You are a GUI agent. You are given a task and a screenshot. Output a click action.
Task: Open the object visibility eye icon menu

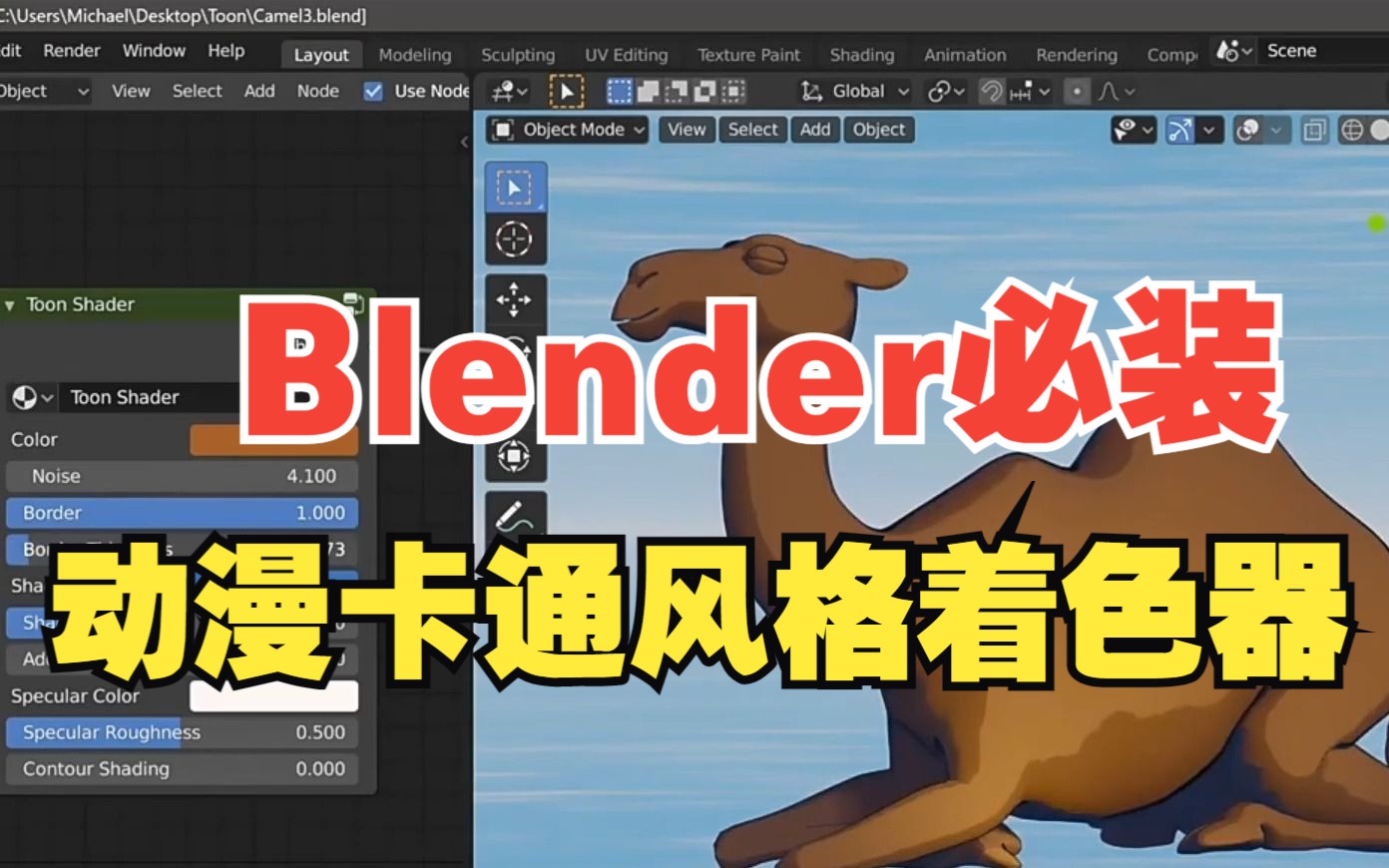coord(1134,130)
